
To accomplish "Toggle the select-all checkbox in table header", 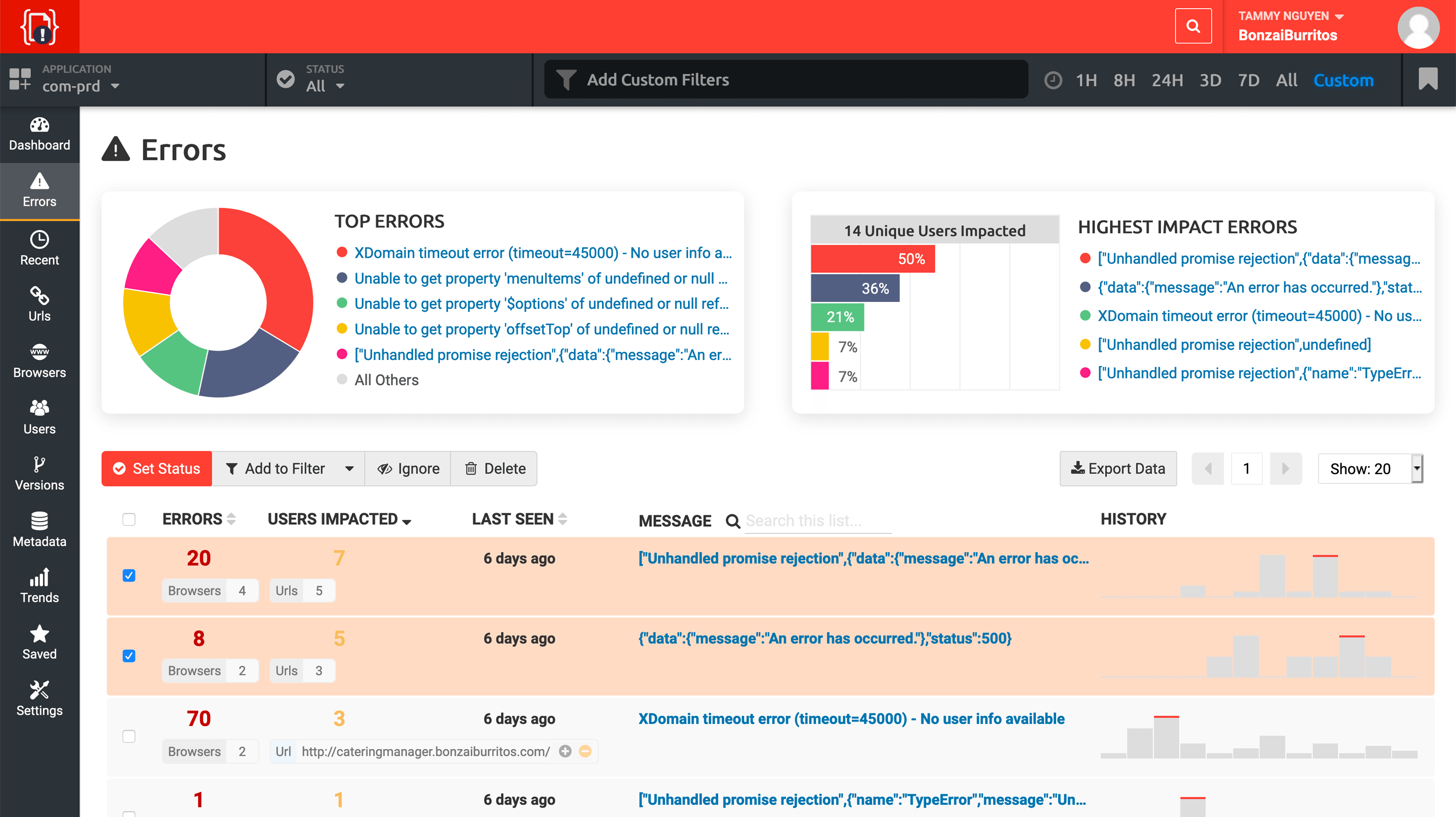I will click(129, 519).
